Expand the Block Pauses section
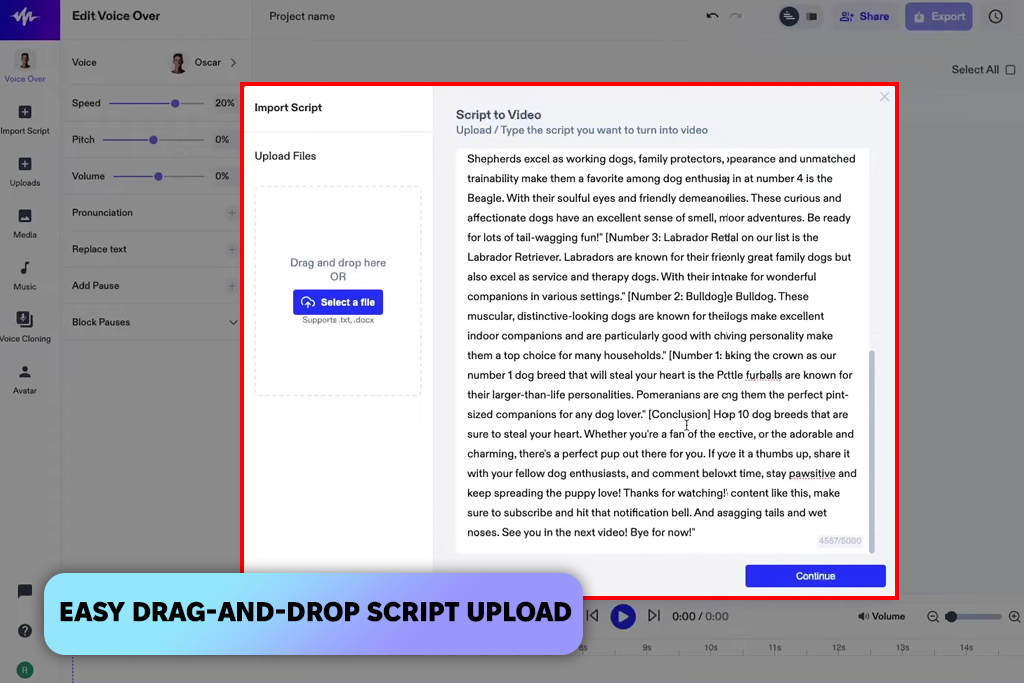The width and height of the screenshot is (1024, 683). tap(232, 323)
